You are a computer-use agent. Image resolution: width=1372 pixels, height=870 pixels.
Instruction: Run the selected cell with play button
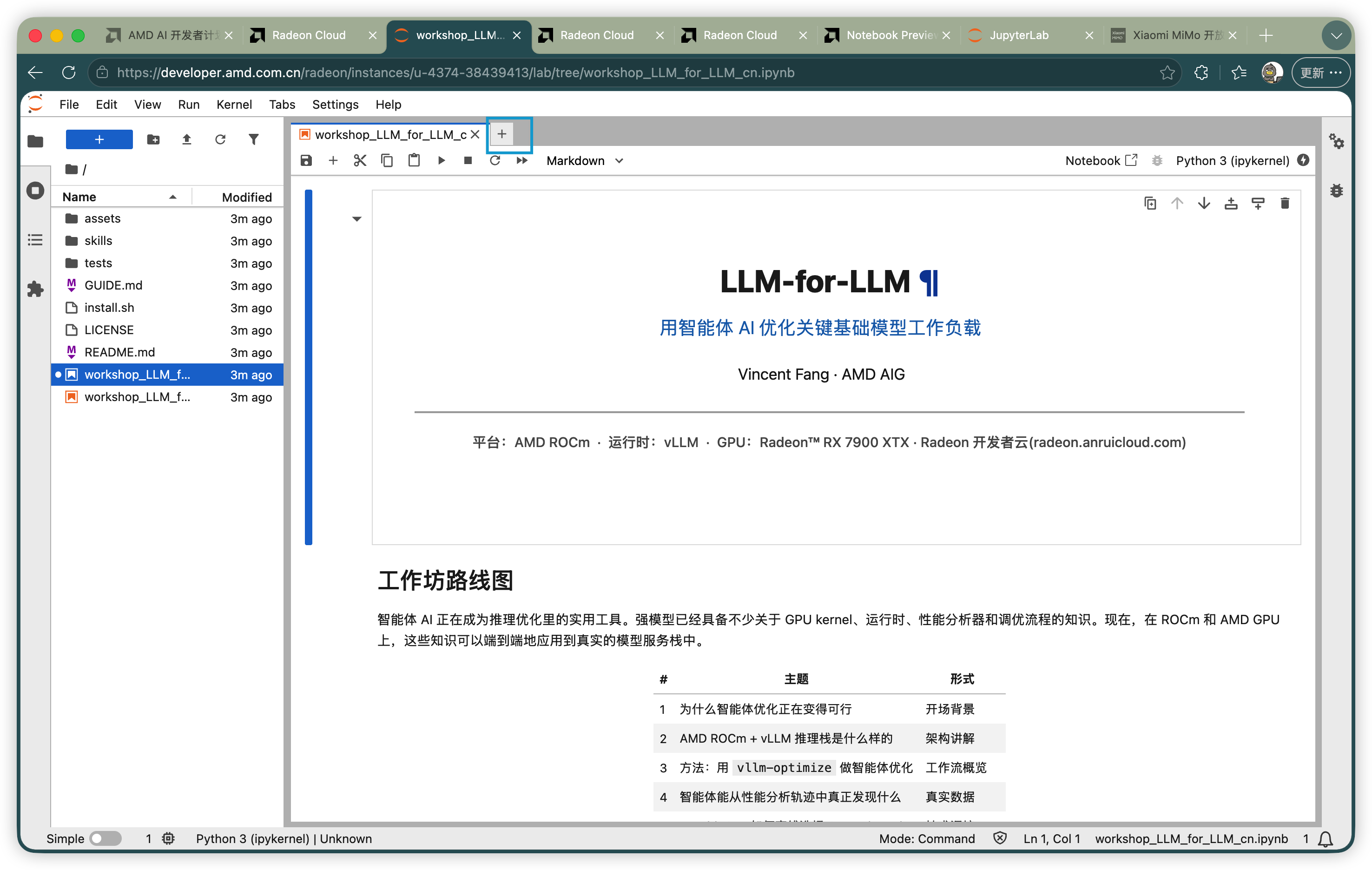(441, 161)
